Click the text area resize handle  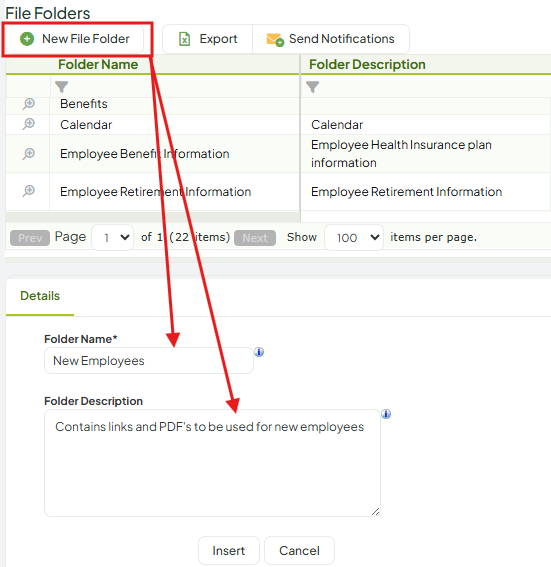click(x=375, y=511)
